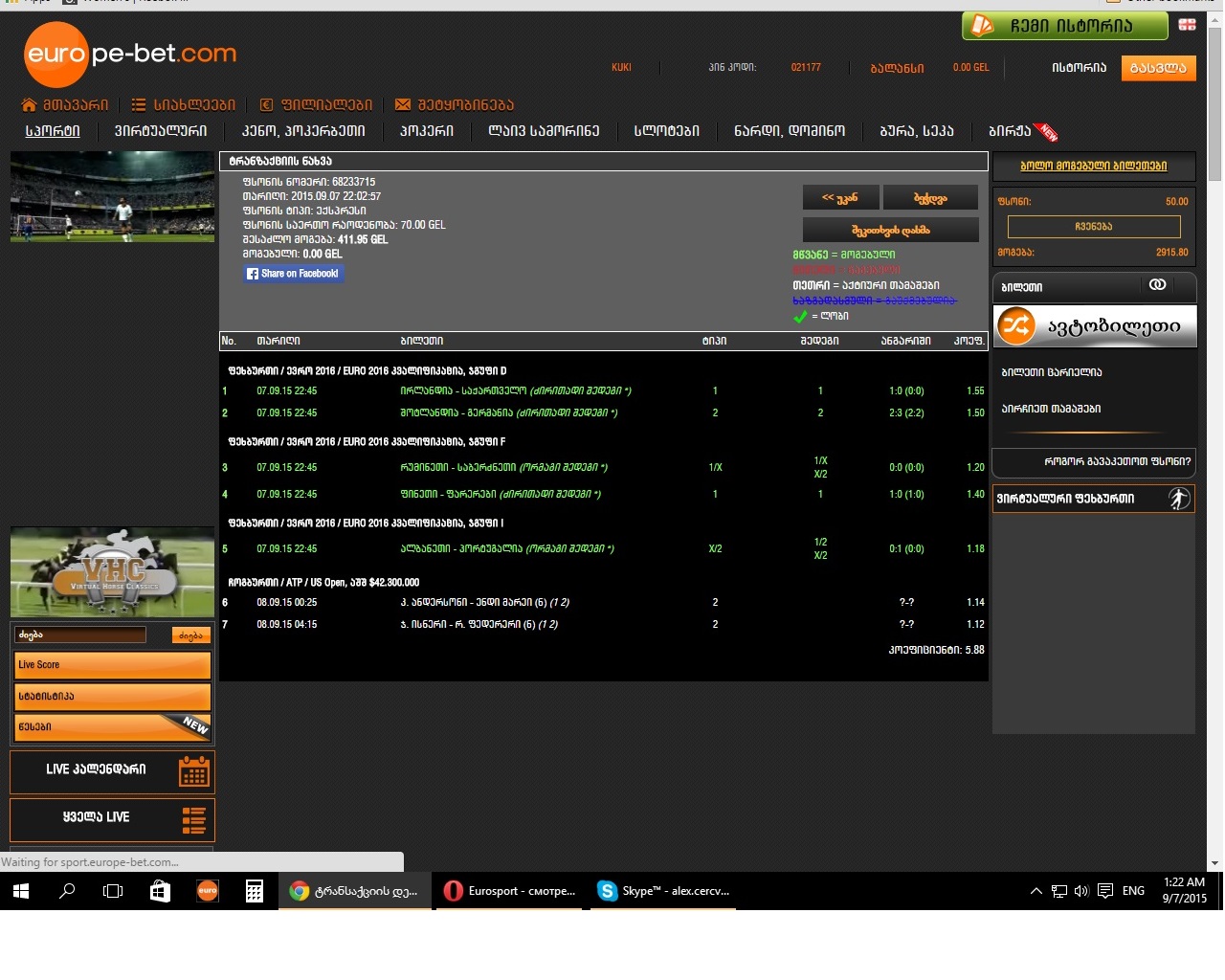Click the username KUKI
The height and width of the screenshot is (980, 1225).
(621, 68)
